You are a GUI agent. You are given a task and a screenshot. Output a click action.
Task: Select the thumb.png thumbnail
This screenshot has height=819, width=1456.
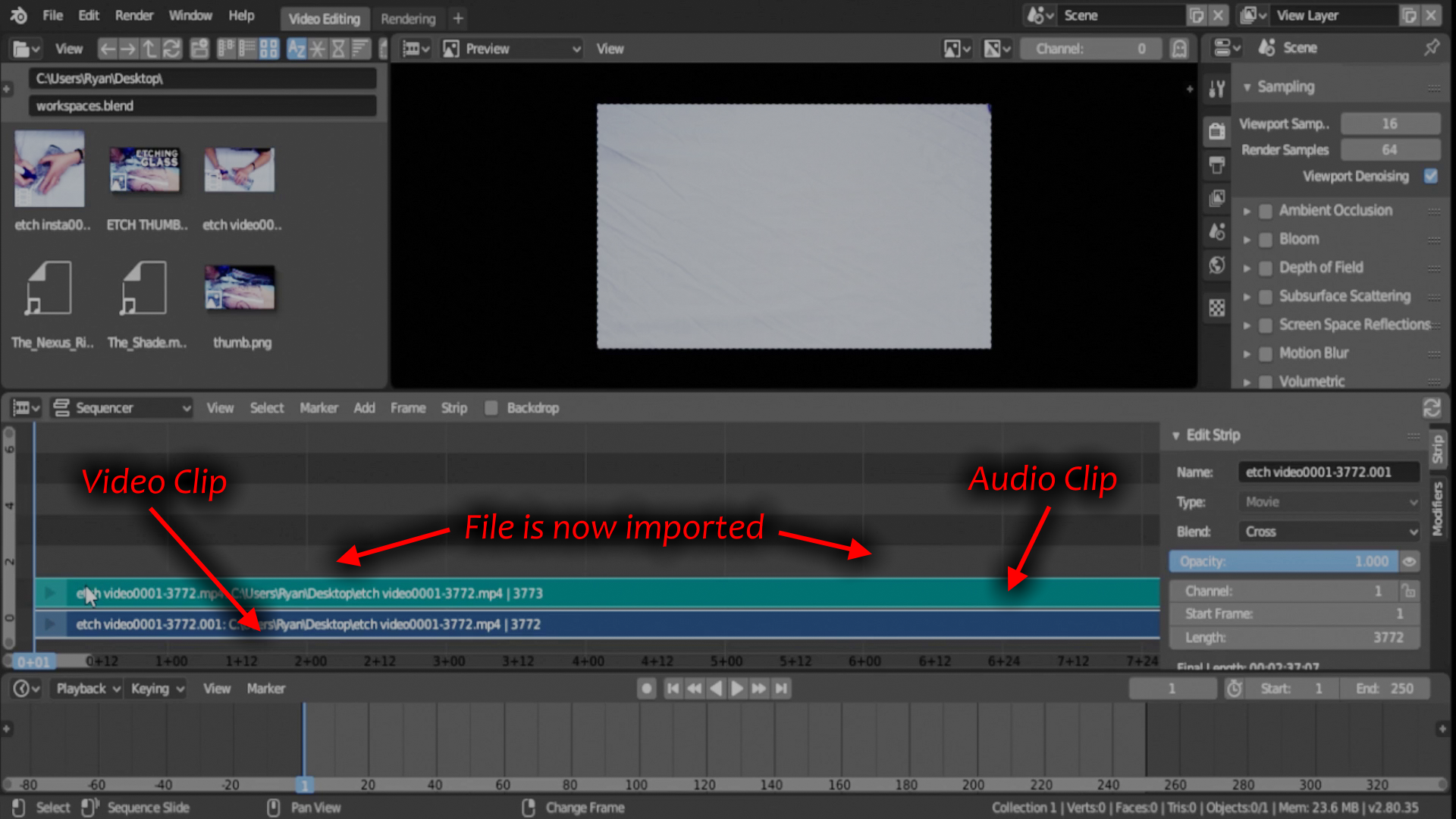point(240,287)
